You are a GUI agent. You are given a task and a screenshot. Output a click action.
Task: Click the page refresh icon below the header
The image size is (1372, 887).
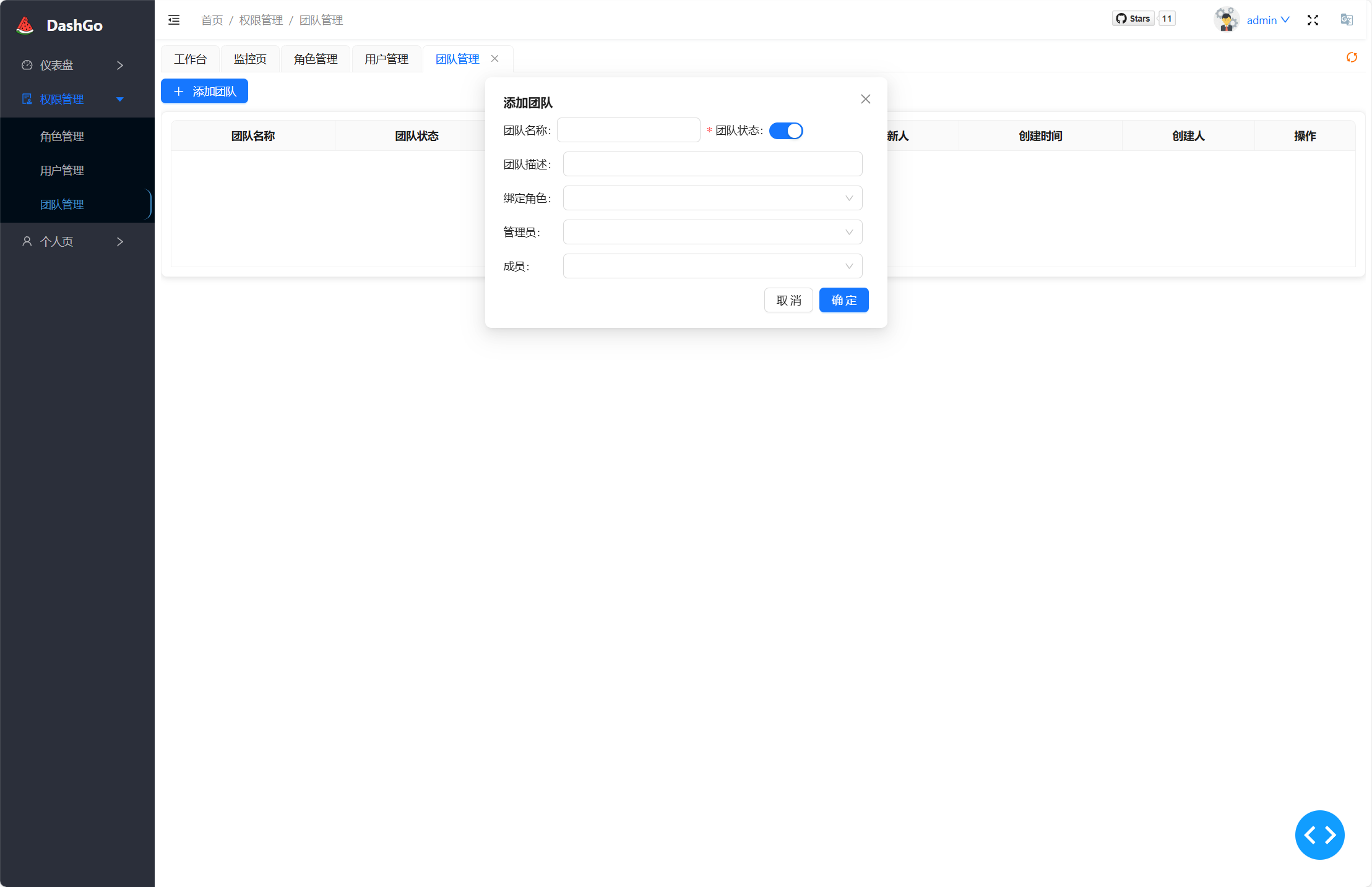1352,58
